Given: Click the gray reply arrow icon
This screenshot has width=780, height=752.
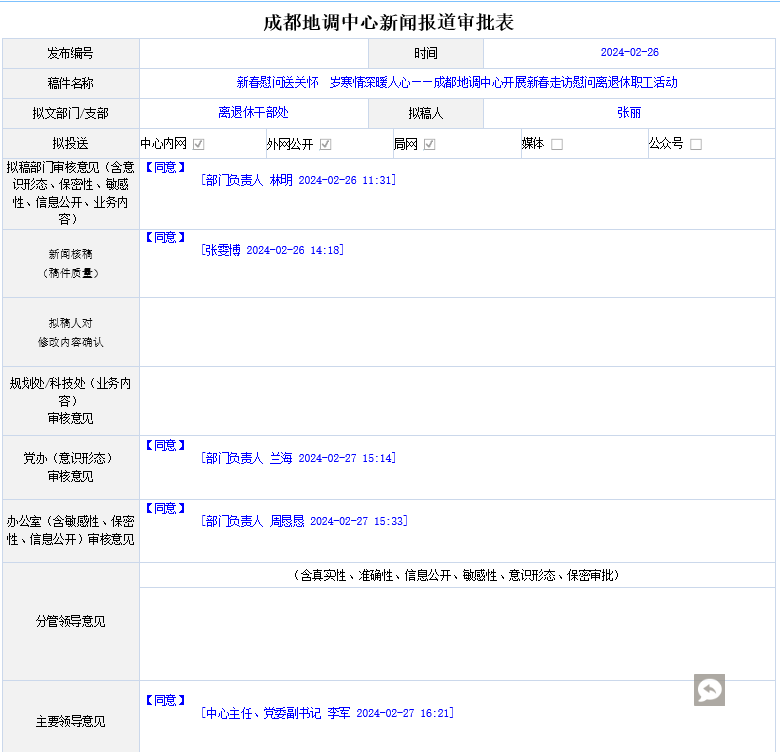Looking at the screenshot, I should click(709, 690).
